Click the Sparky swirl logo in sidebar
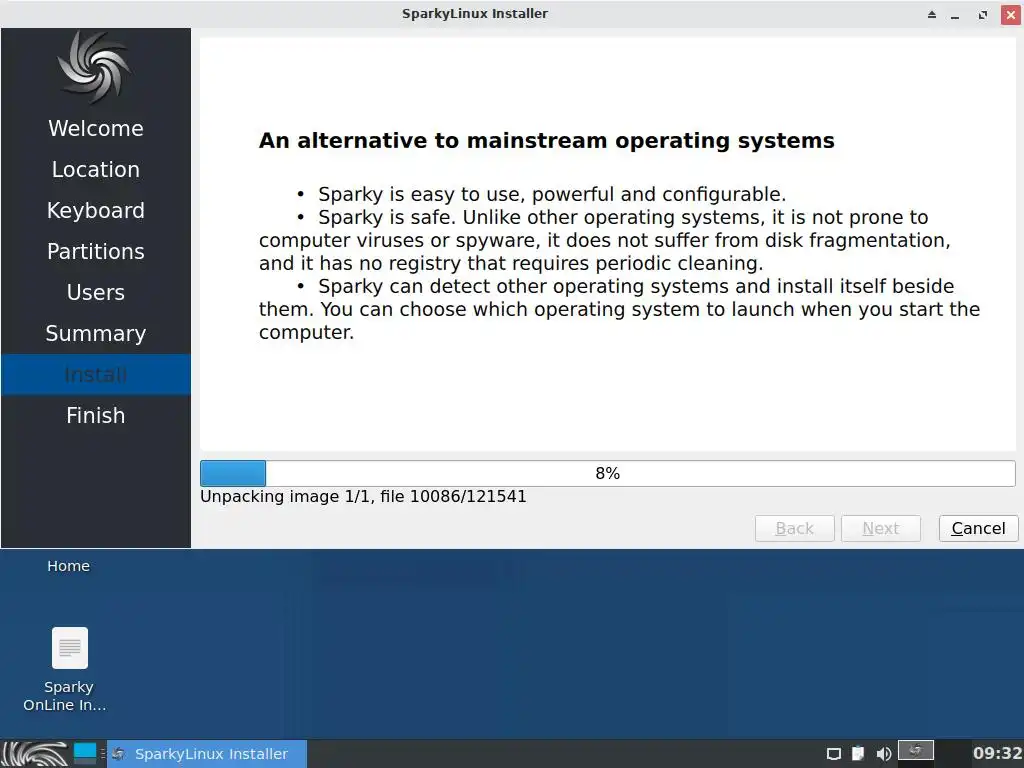The height and width of the screenshot is (768, 1024). (95, 67)
